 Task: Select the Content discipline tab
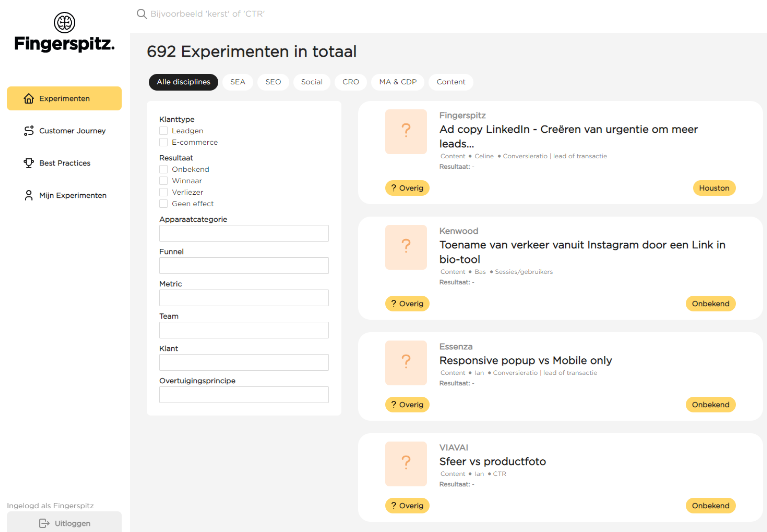tap(451, 82)
